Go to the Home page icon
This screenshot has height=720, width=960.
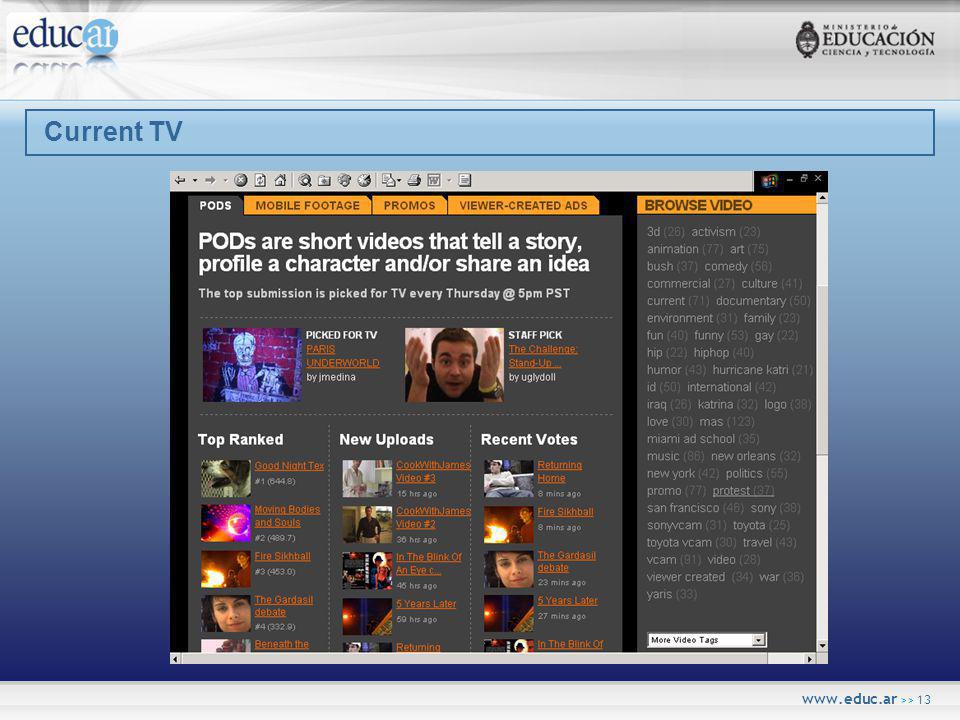[280, 180]
